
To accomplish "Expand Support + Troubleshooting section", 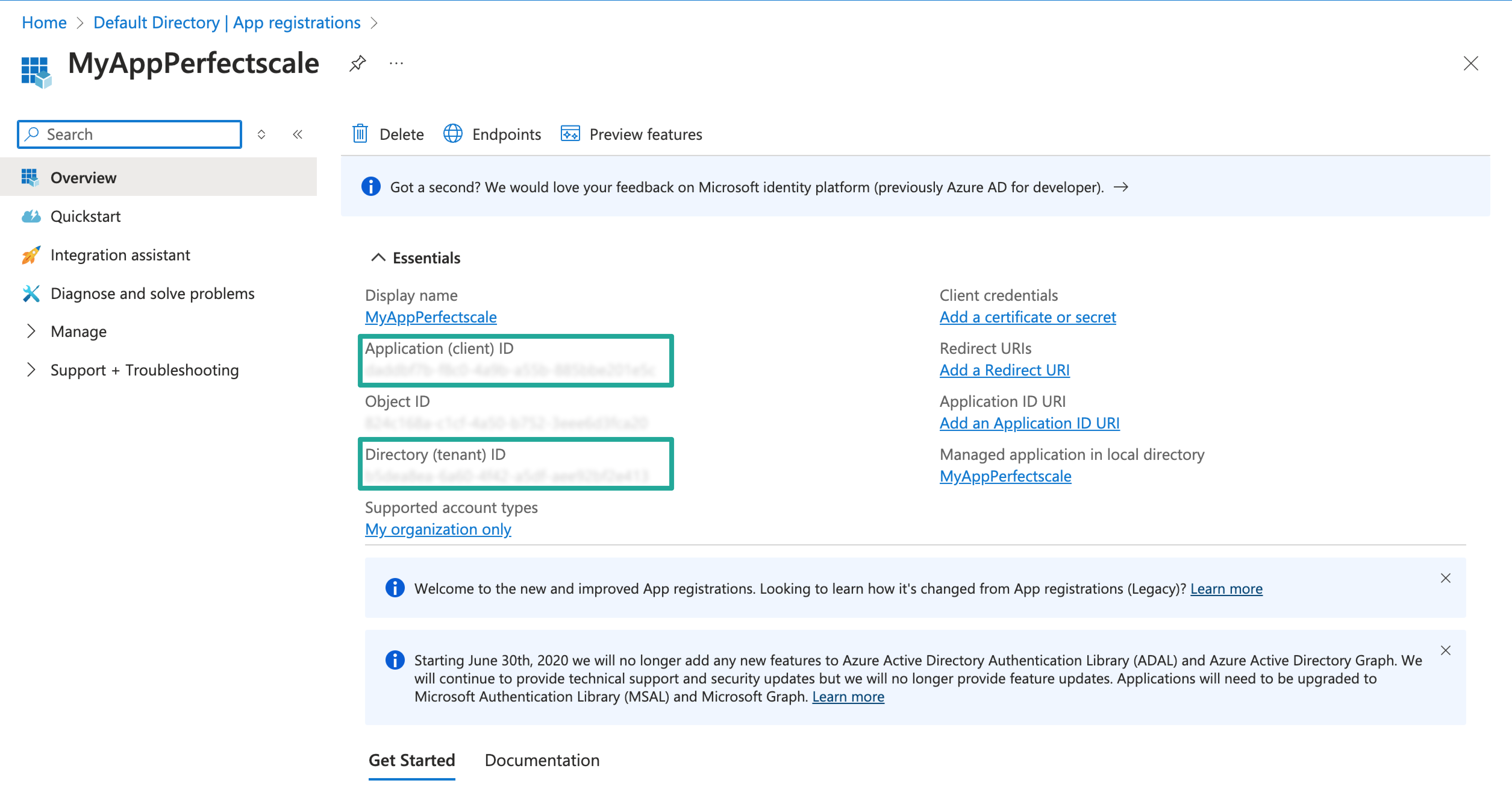I will 31,370.
